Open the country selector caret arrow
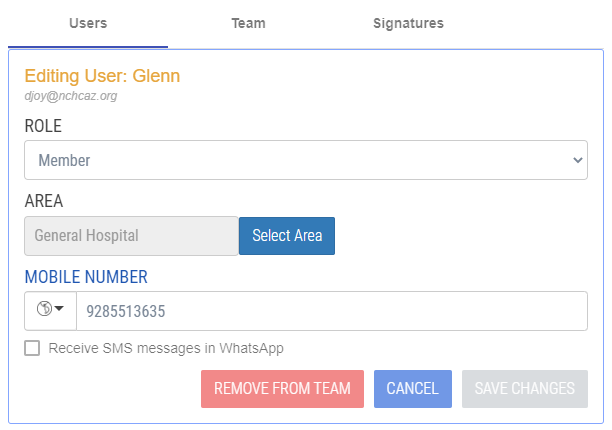 [59, 310]
